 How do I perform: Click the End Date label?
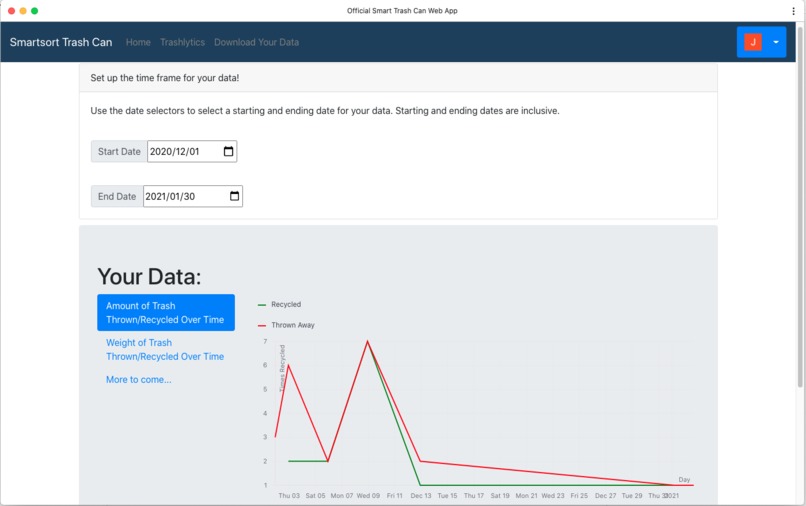[x=117, y=196]
